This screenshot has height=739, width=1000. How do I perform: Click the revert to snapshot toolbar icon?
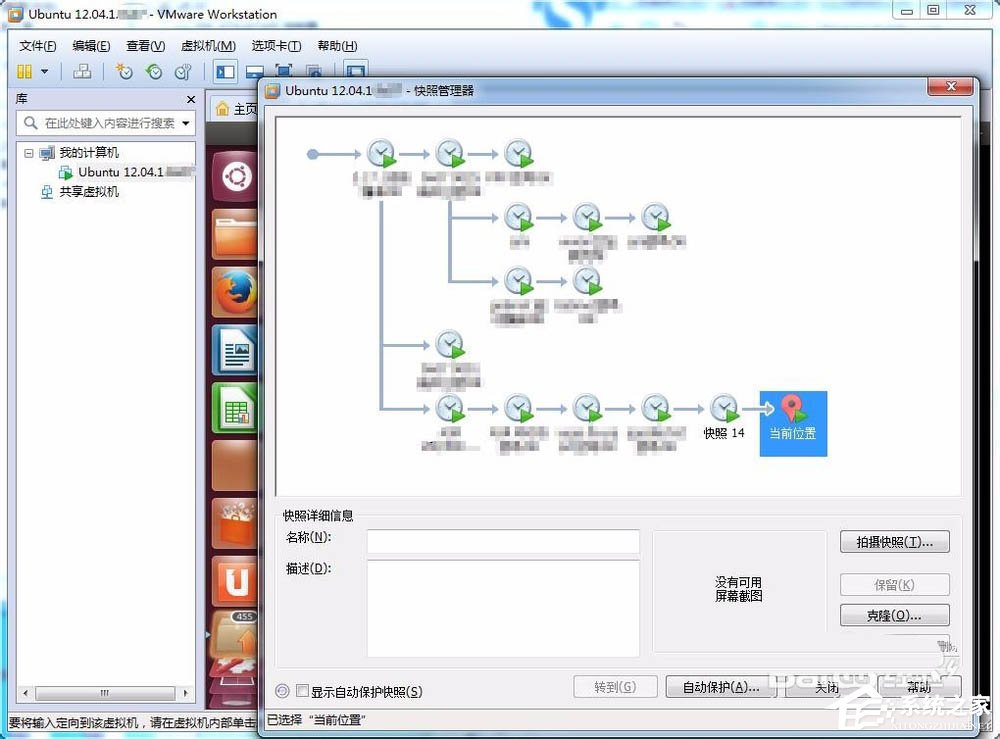154,71
